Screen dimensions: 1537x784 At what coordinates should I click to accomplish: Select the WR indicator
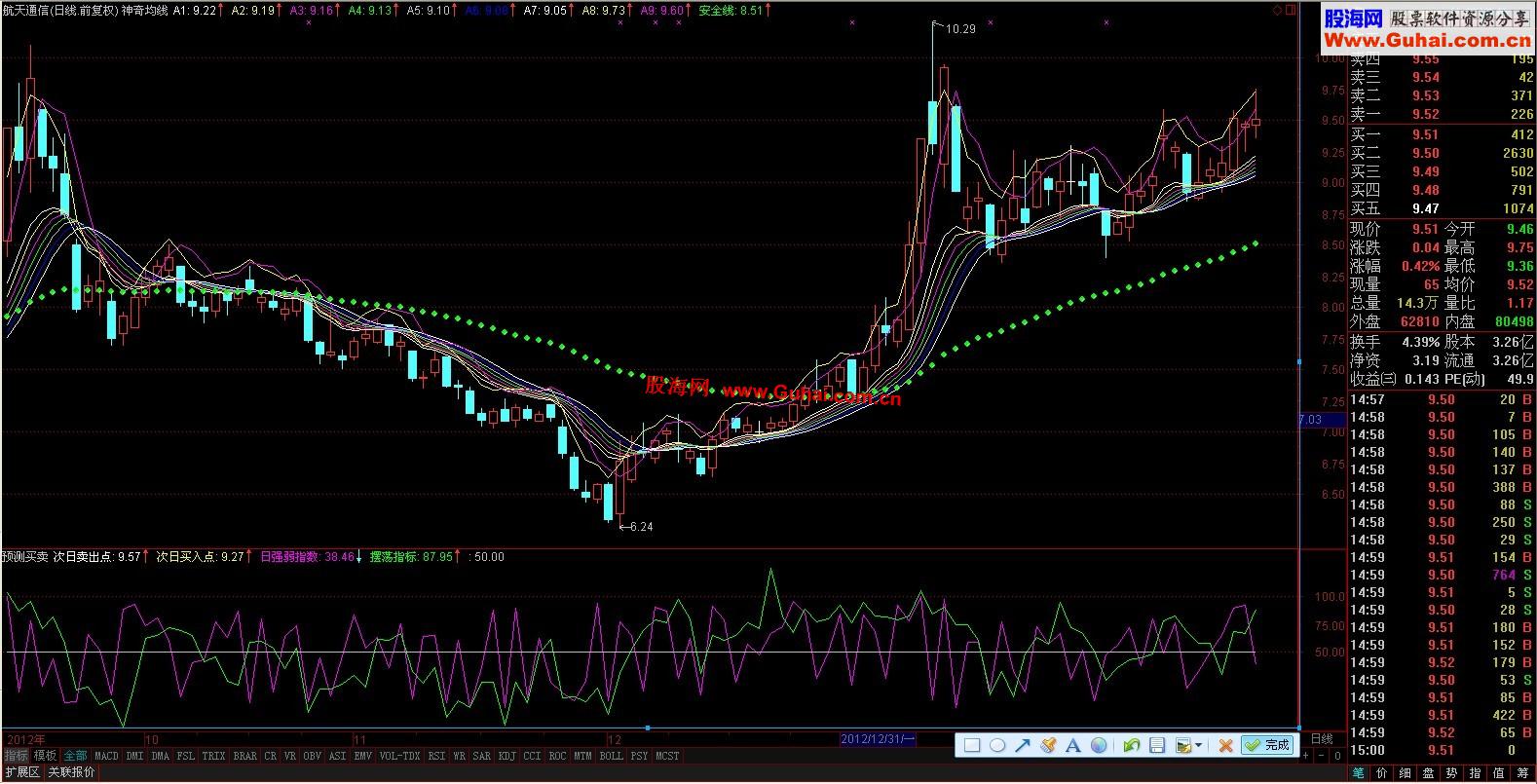click(x=459, y=756)
